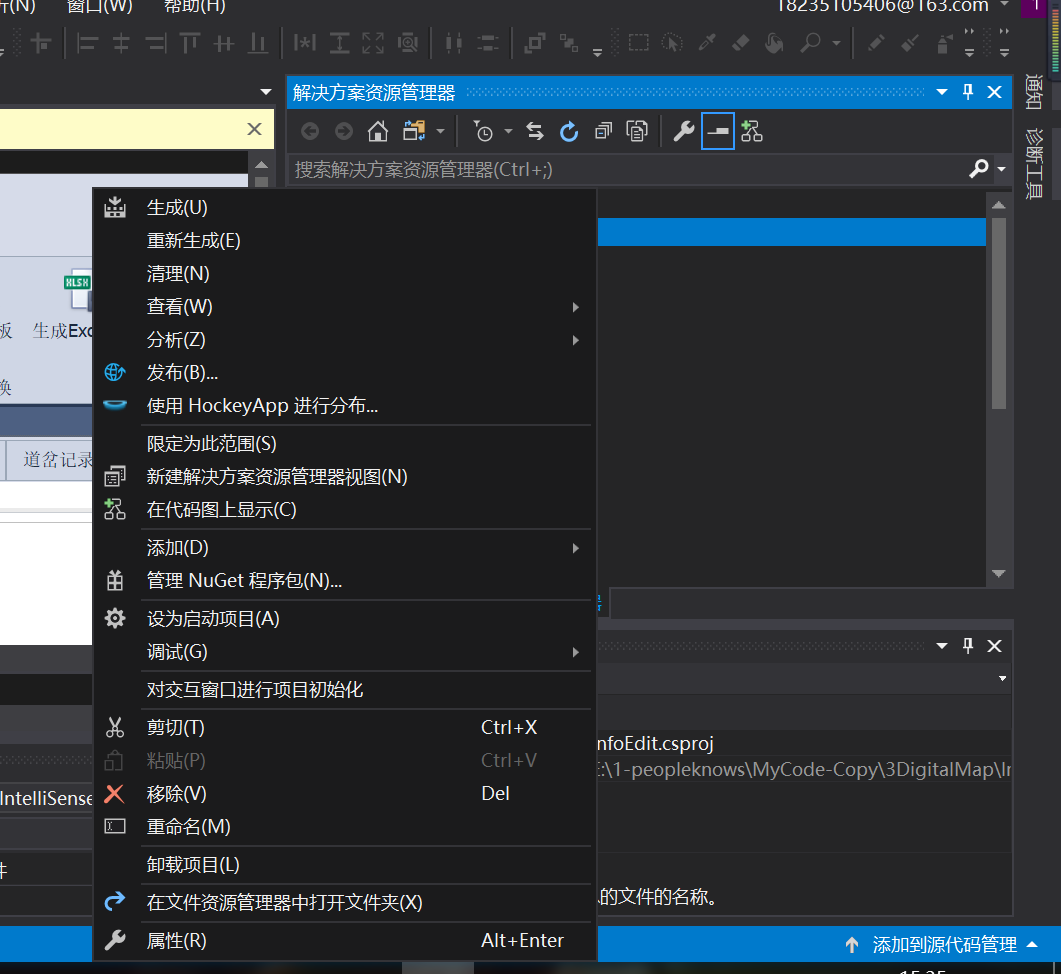Click the make same size icon in the layout toolbar

pyautogui.click(x=372, y=43)
